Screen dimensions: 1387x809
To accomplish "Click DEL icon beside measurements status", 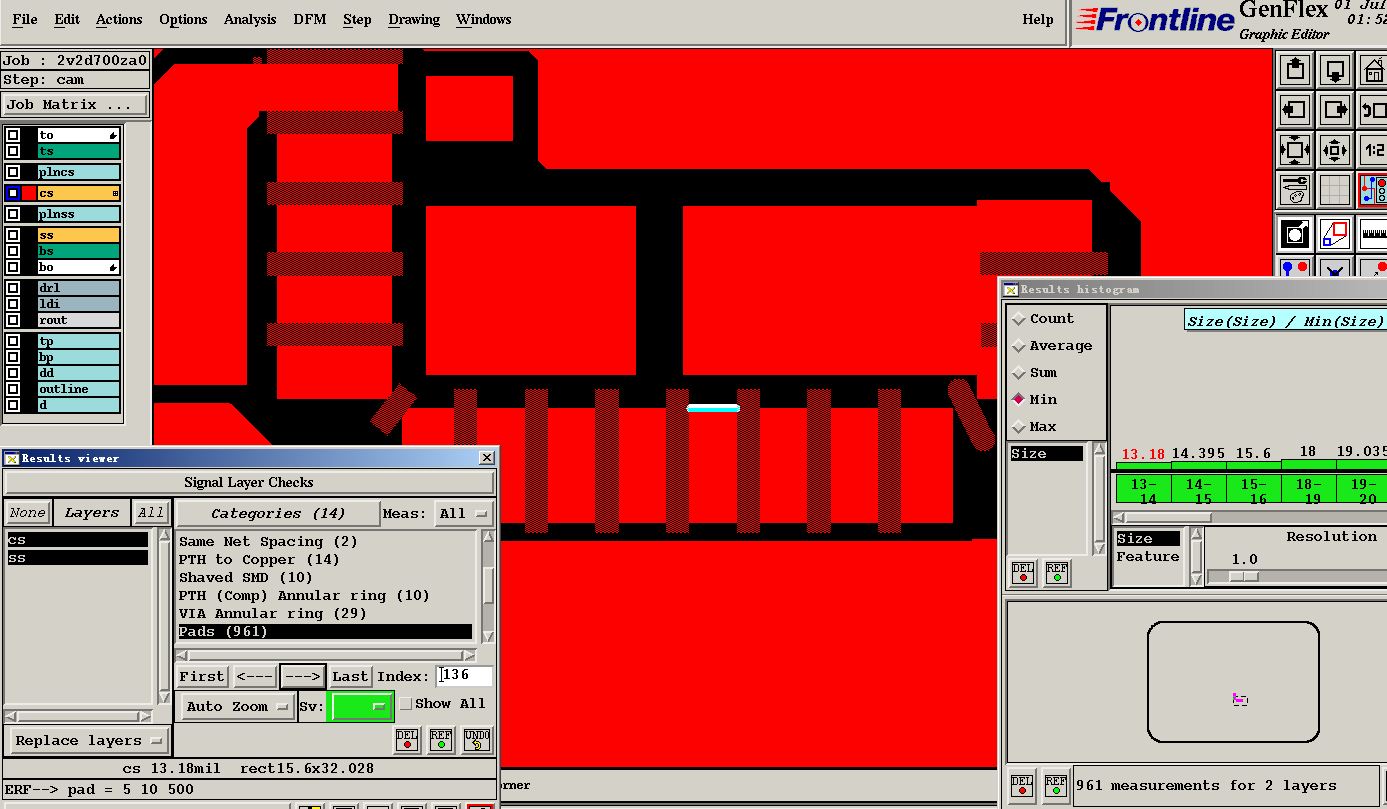I will [1021, 785].
